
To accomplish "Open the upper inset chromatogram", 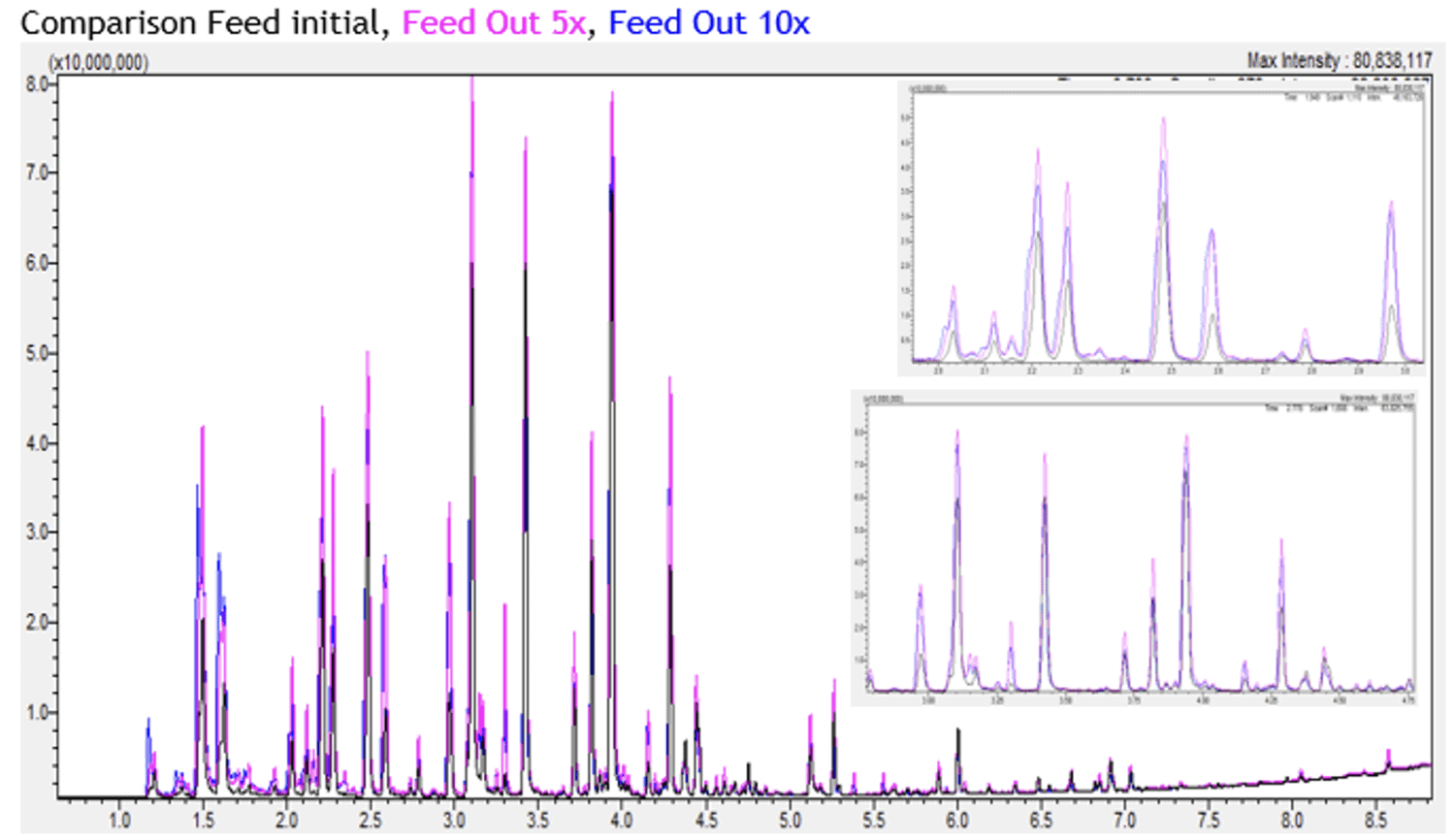I will (x=1162, y=228).
